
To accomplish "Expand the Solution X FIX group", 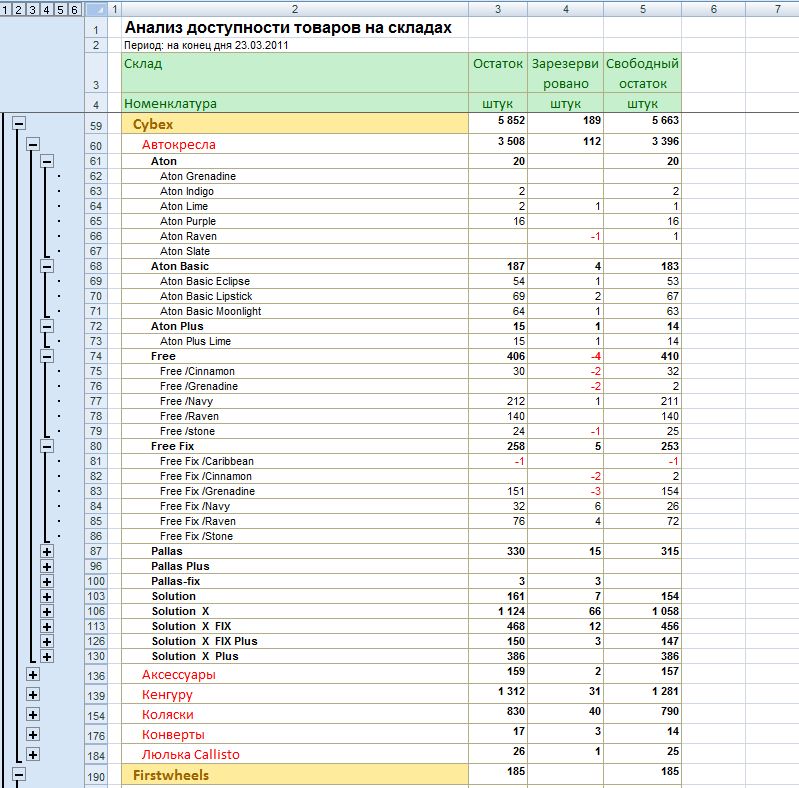I will (47, 626).
